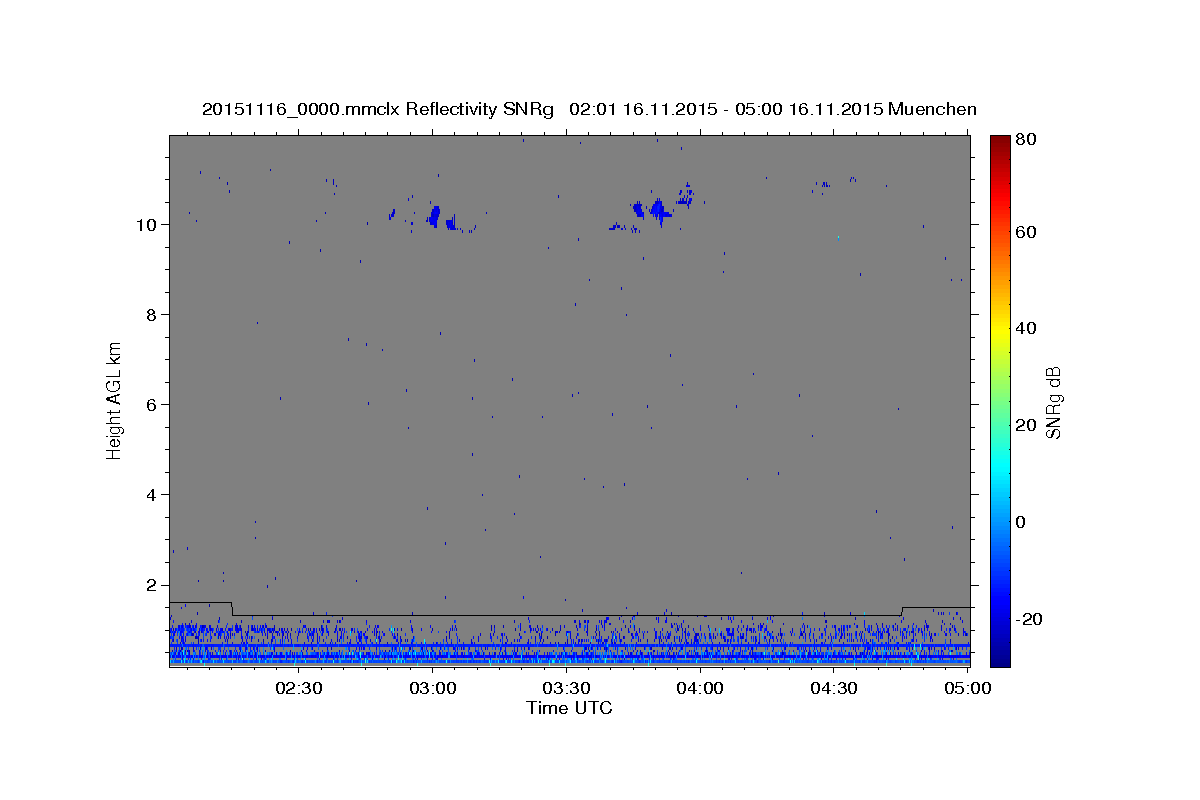The height and width of the screenshot is (800, 1200).
Task: Click the colorbar value 60
Action: pyautogui.click(x=1027, y=232)
